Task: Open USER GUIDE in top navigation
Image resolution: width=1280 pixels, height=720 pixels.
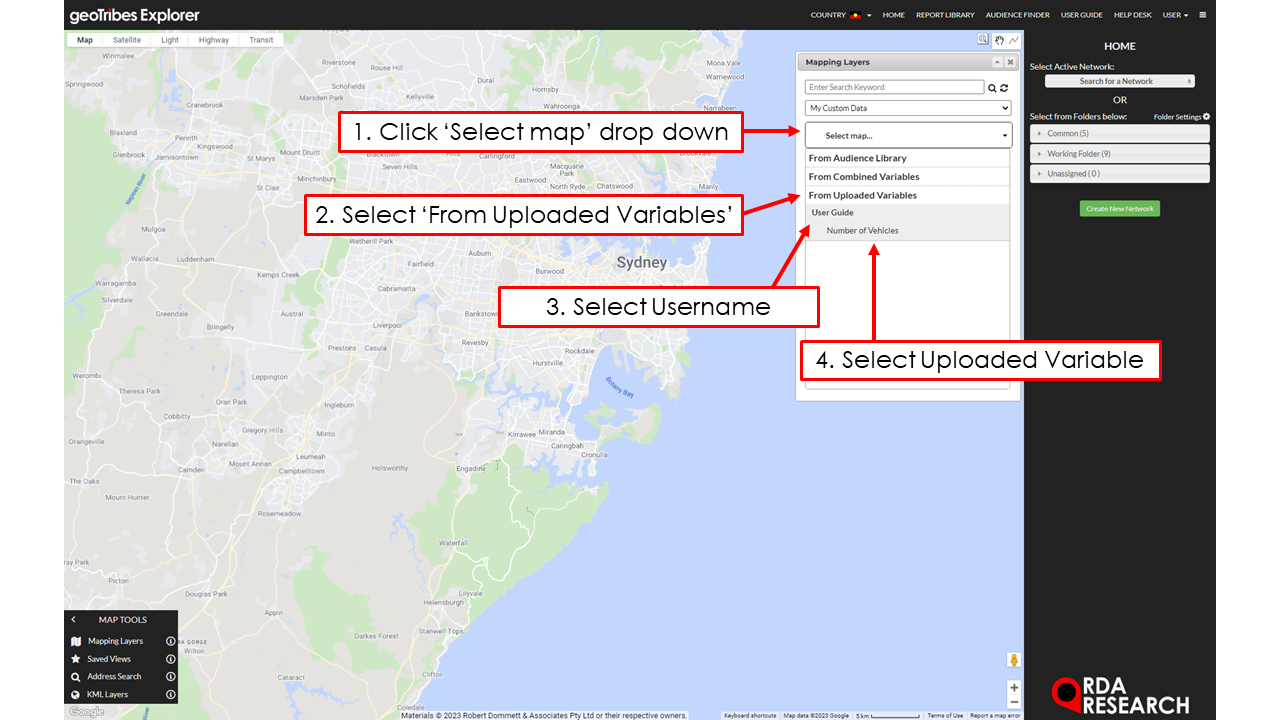Action: (1082, 15)
